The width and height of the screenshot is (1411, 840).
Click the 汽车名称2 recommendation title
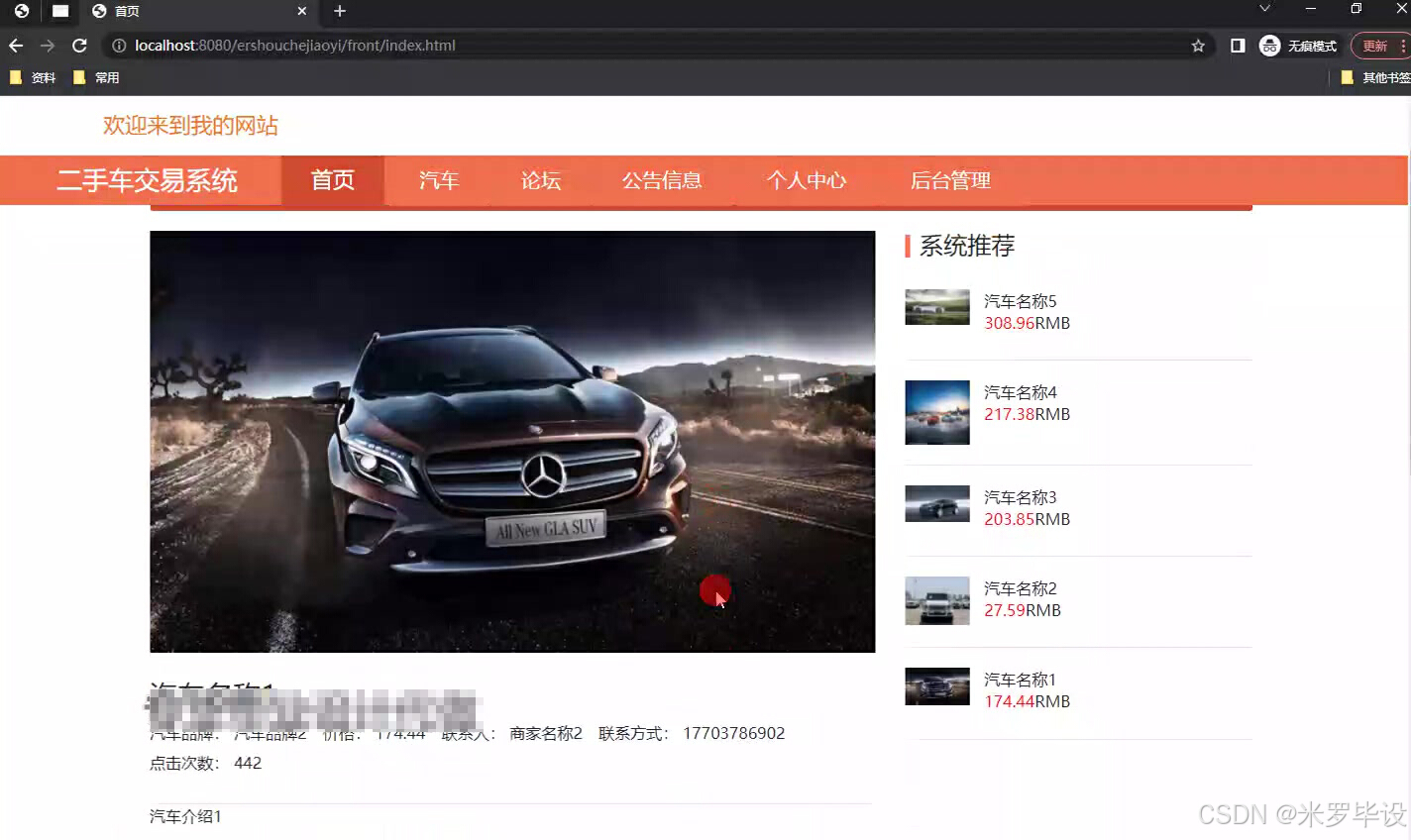1021,588
